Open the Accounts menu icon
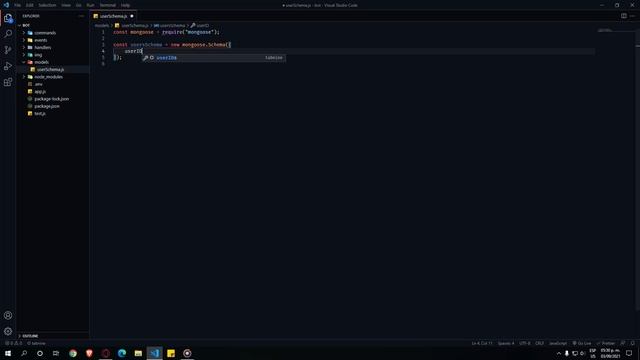 (x=8, y=315)
